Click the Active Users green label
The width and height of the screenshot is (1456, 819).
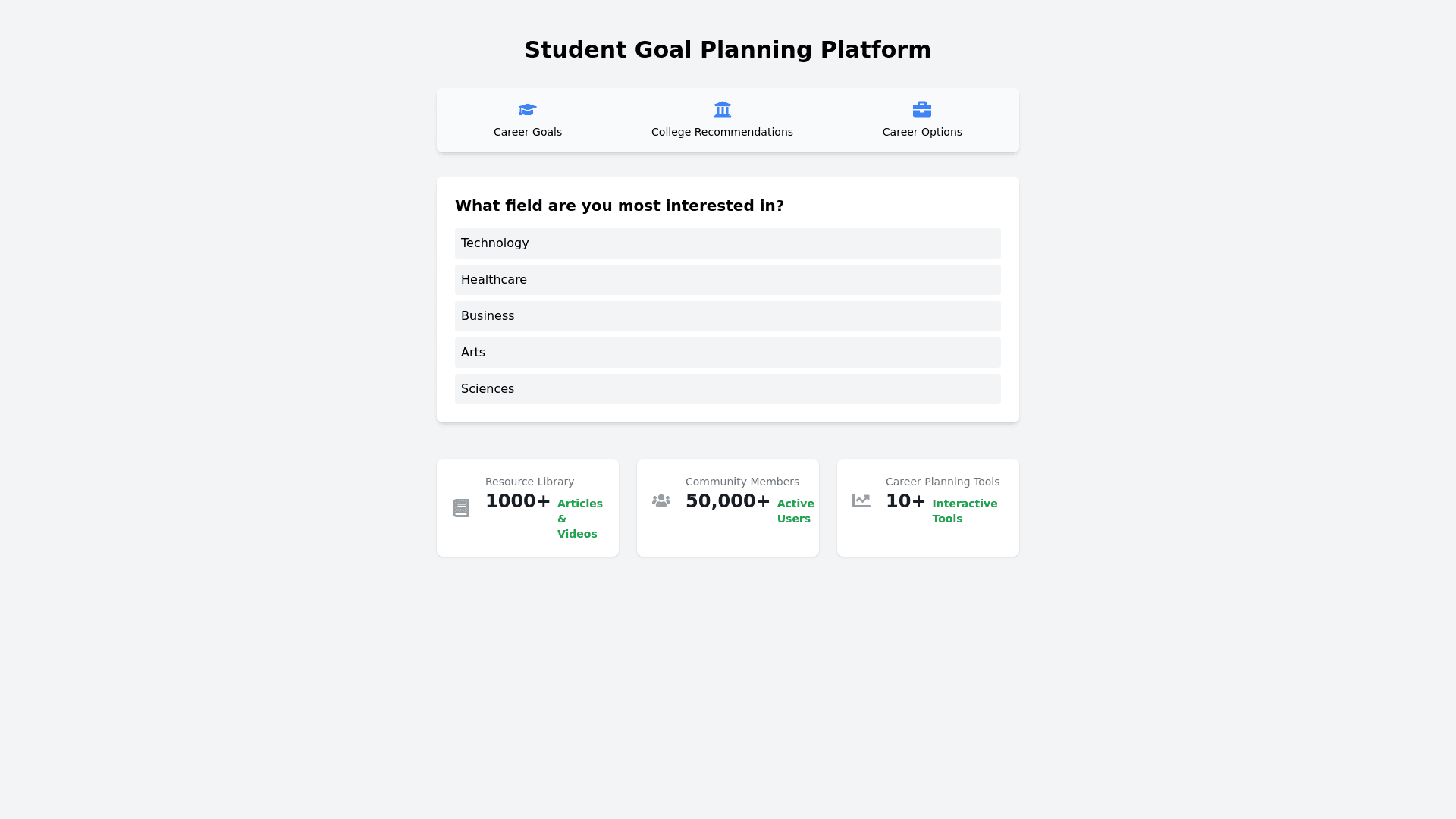click(795, 511)
